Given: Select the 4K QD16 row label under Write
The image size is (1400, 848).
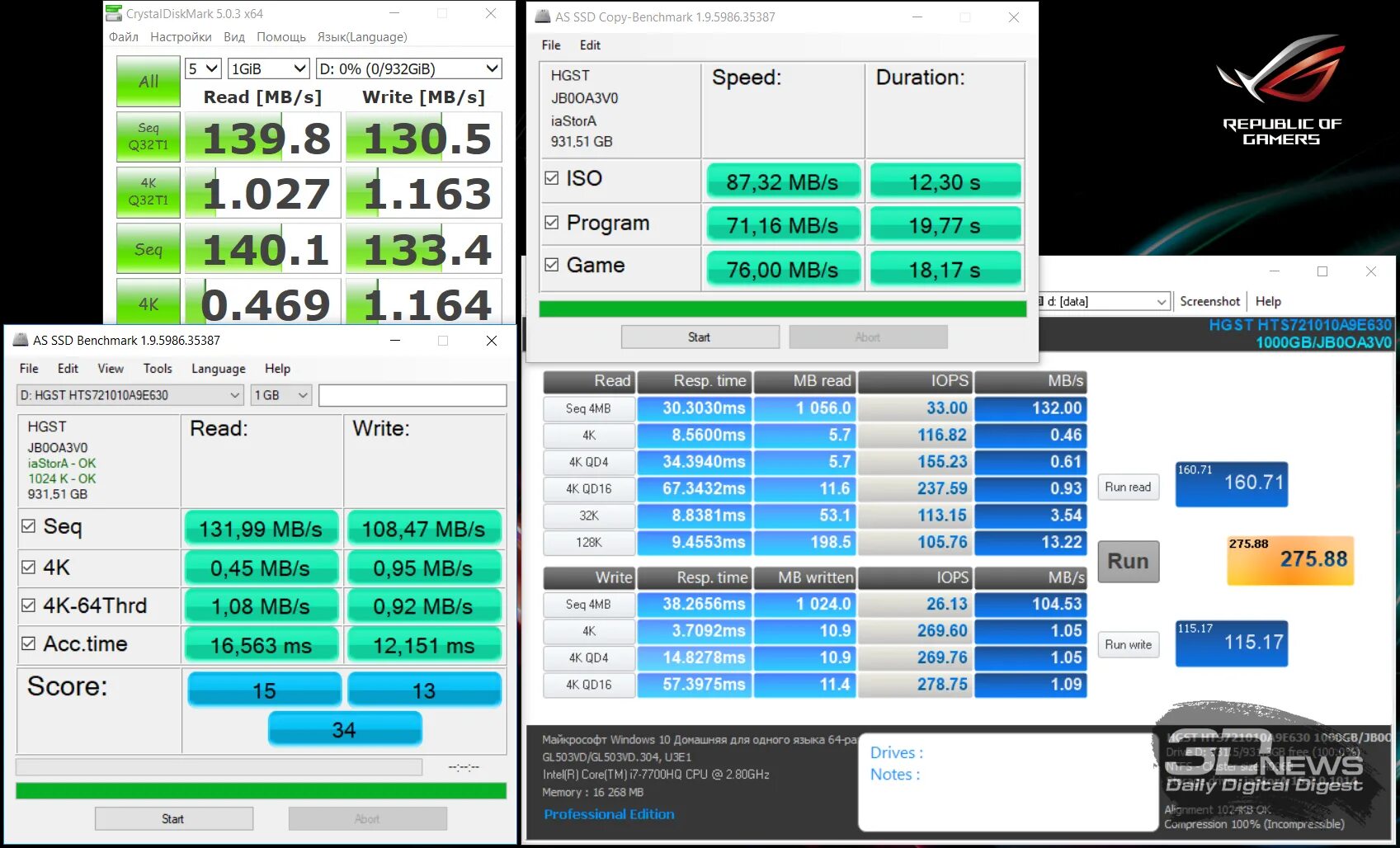Looking at the screenshot, I should 588,685.
